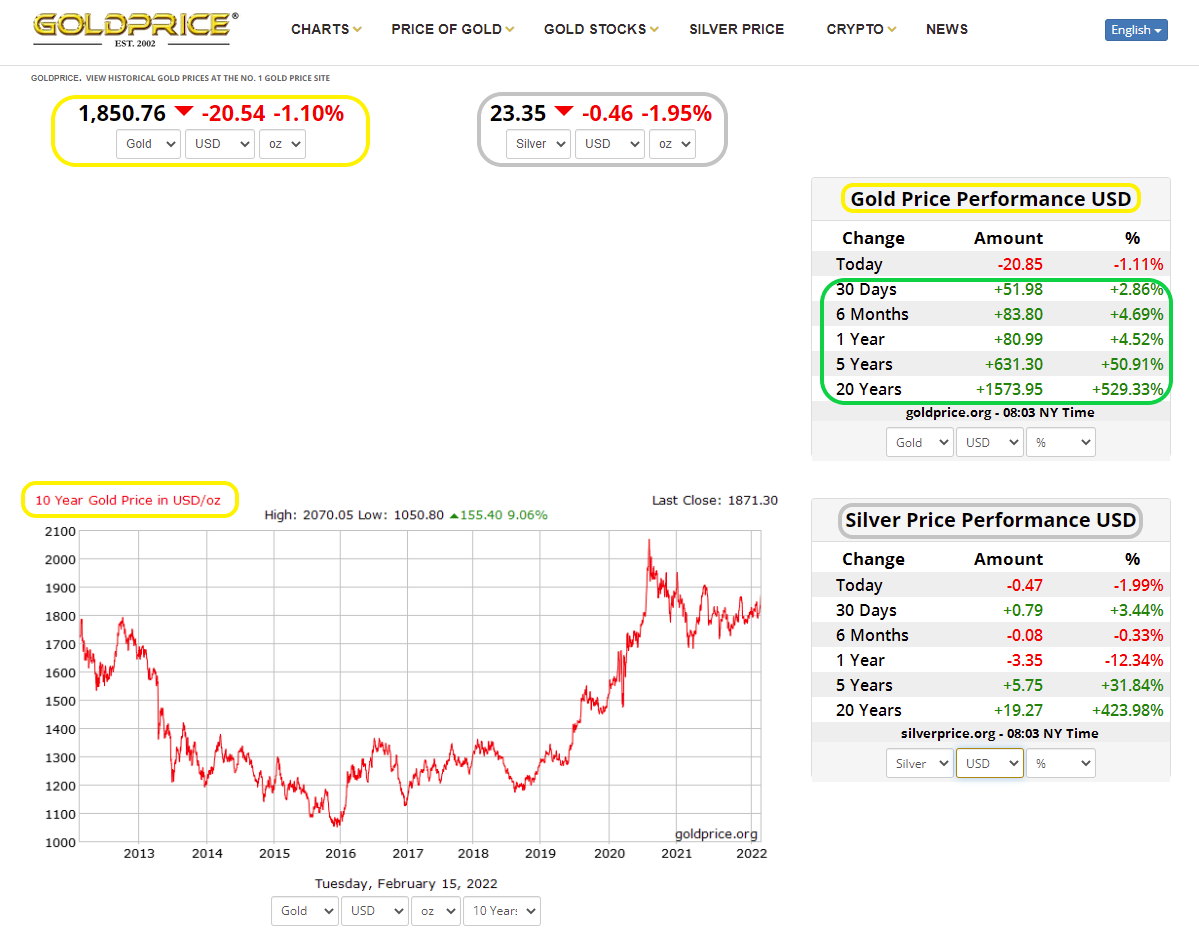This screenshot has width=1199, height=932.
Task: Click the goldprice.org watermark in chart
Action: pyautogui.click(x=716, y=834)
